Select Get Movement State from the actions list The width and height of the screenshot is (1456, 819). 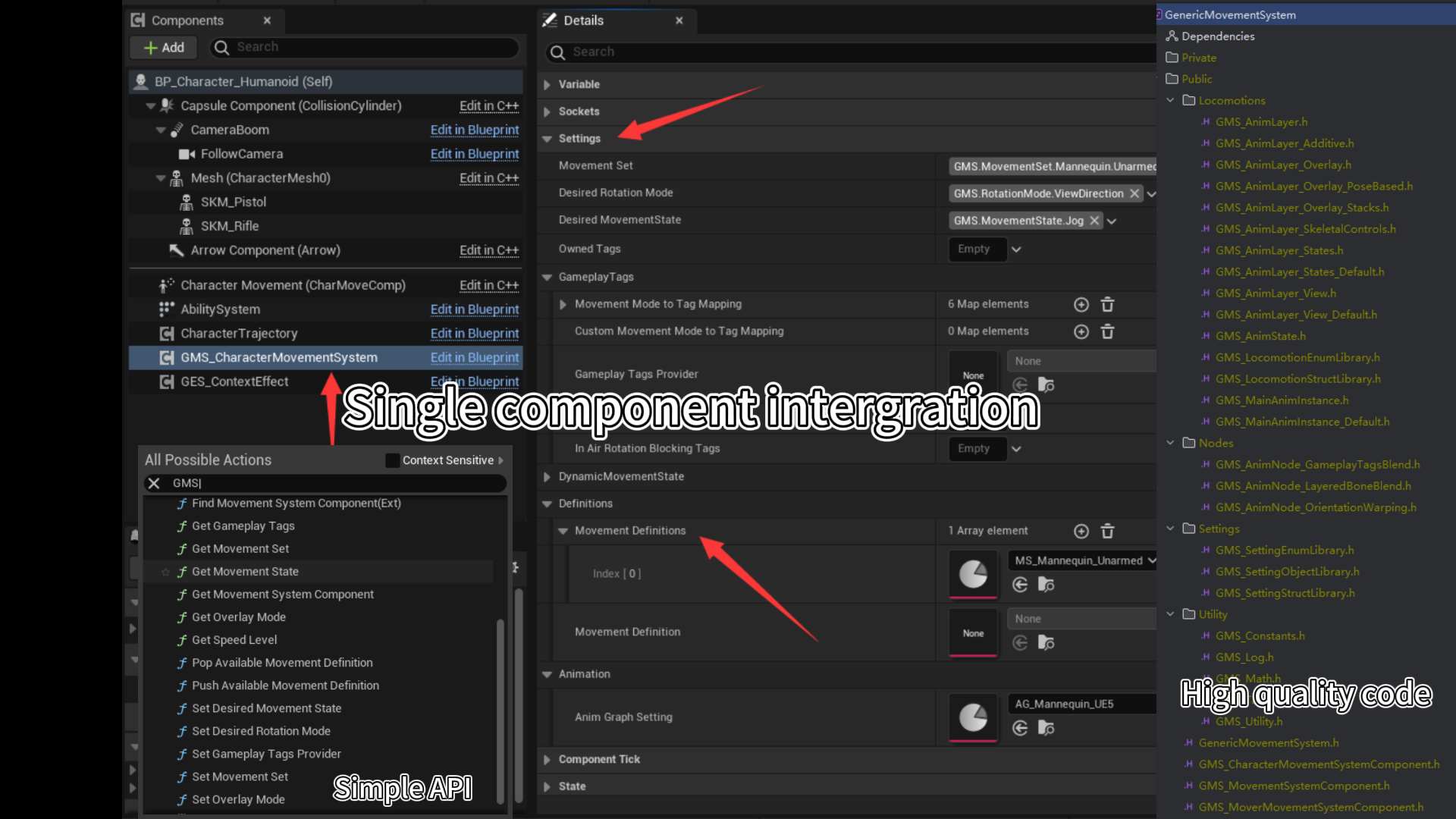click(245, 572)
